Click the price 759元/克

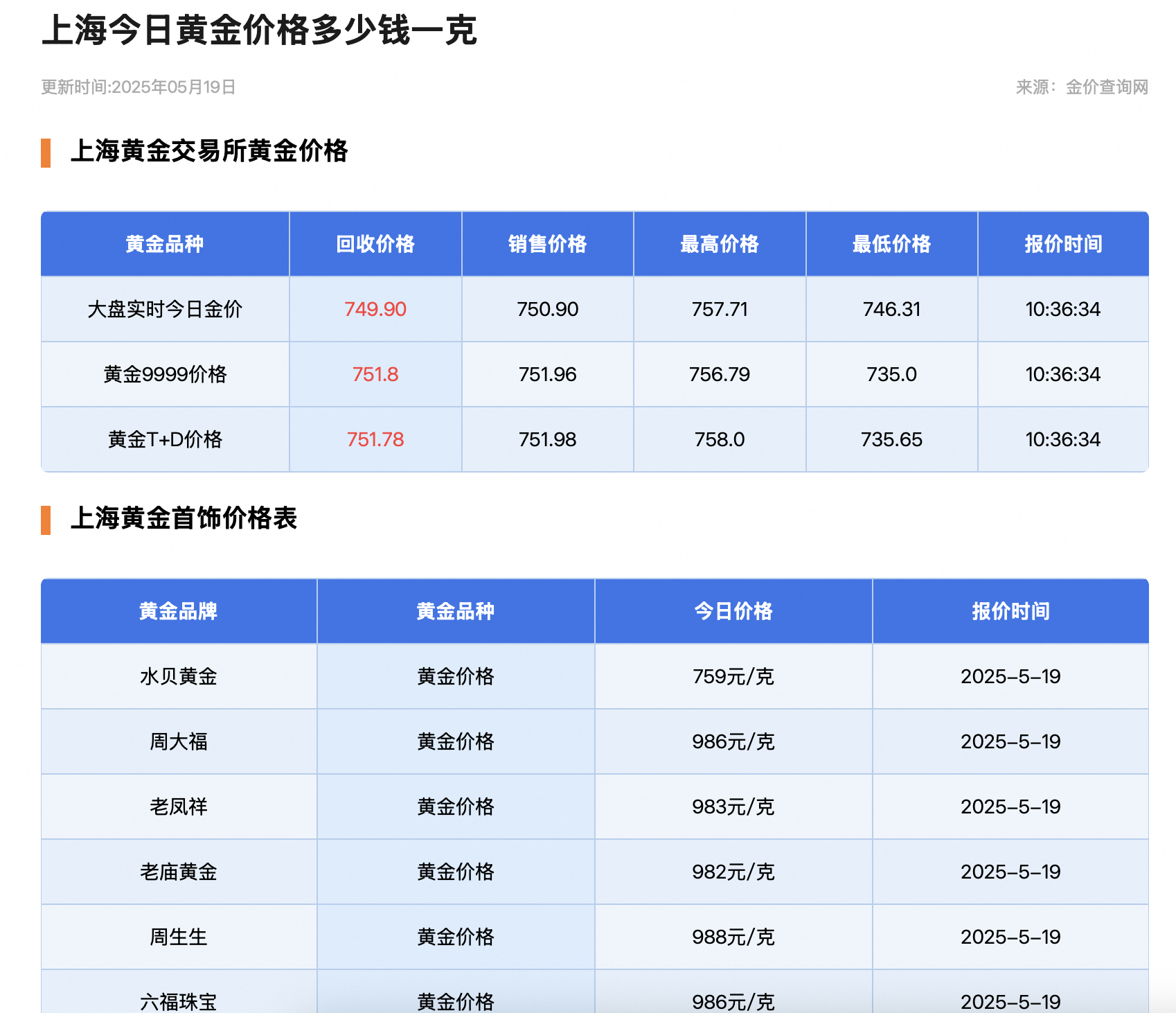coord(733,676)
